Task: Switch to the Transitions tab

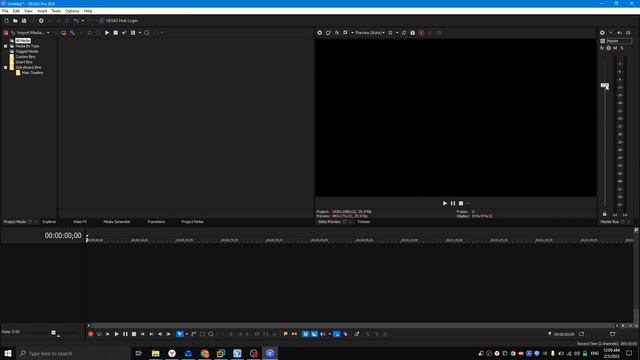Action: [156, 222]
